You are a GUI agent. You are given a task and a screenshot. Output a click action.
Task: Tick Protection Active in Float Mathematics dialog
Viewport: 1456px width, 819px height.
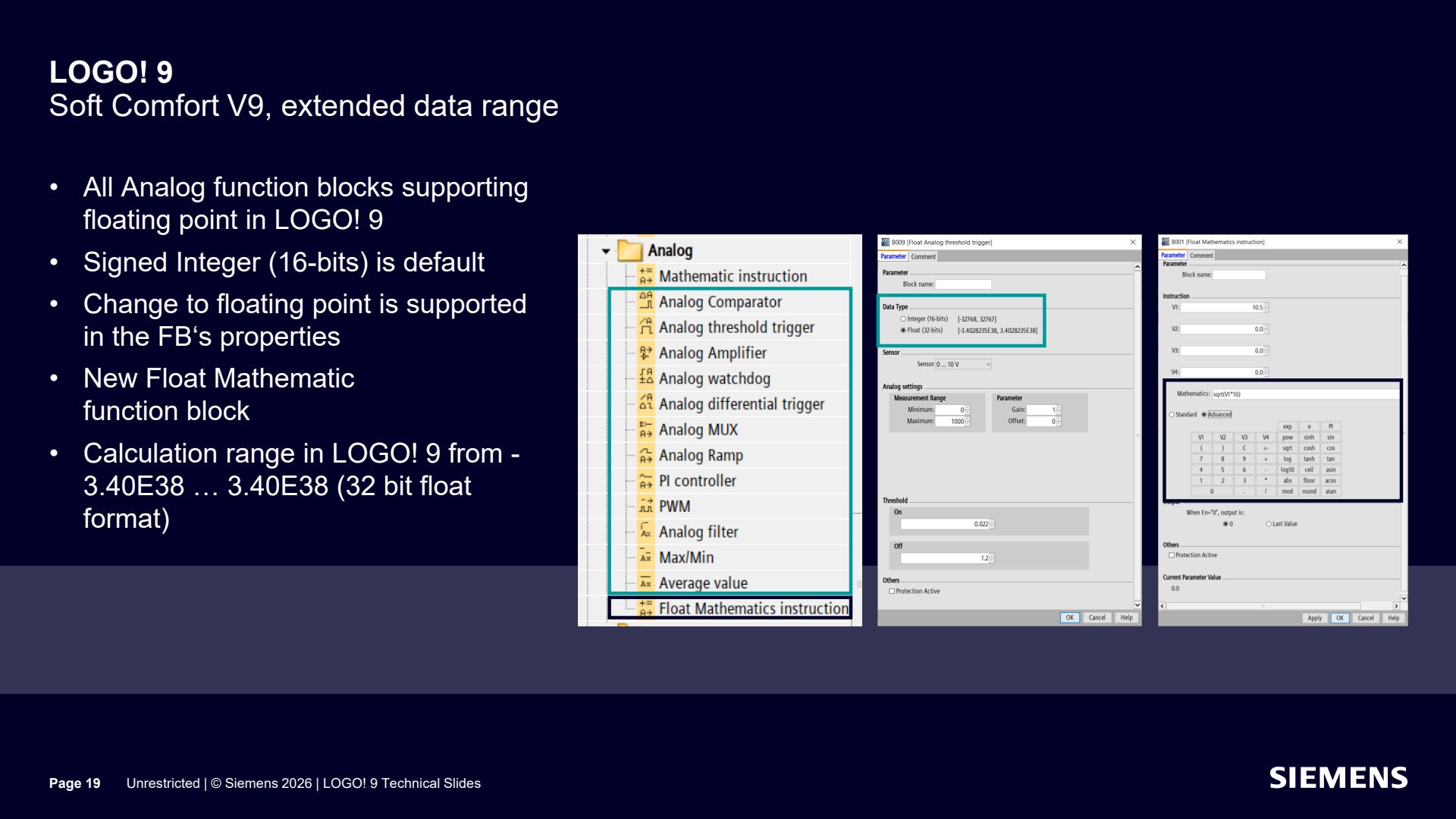1172,555
